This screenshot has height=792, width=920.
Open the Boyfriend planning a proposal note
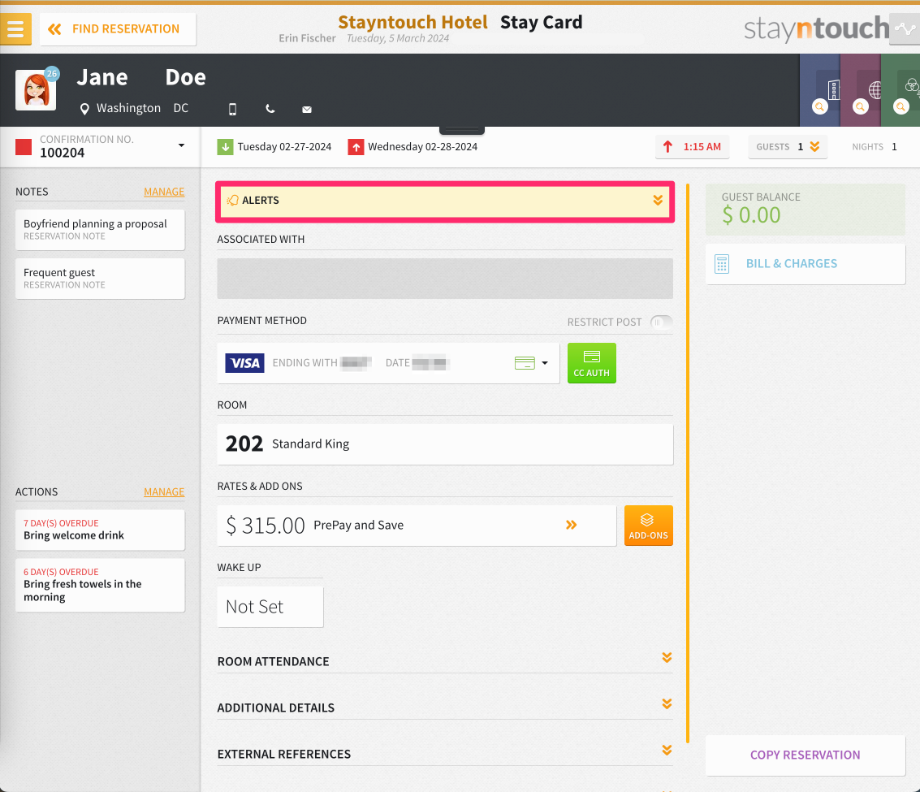pos(100,229)
